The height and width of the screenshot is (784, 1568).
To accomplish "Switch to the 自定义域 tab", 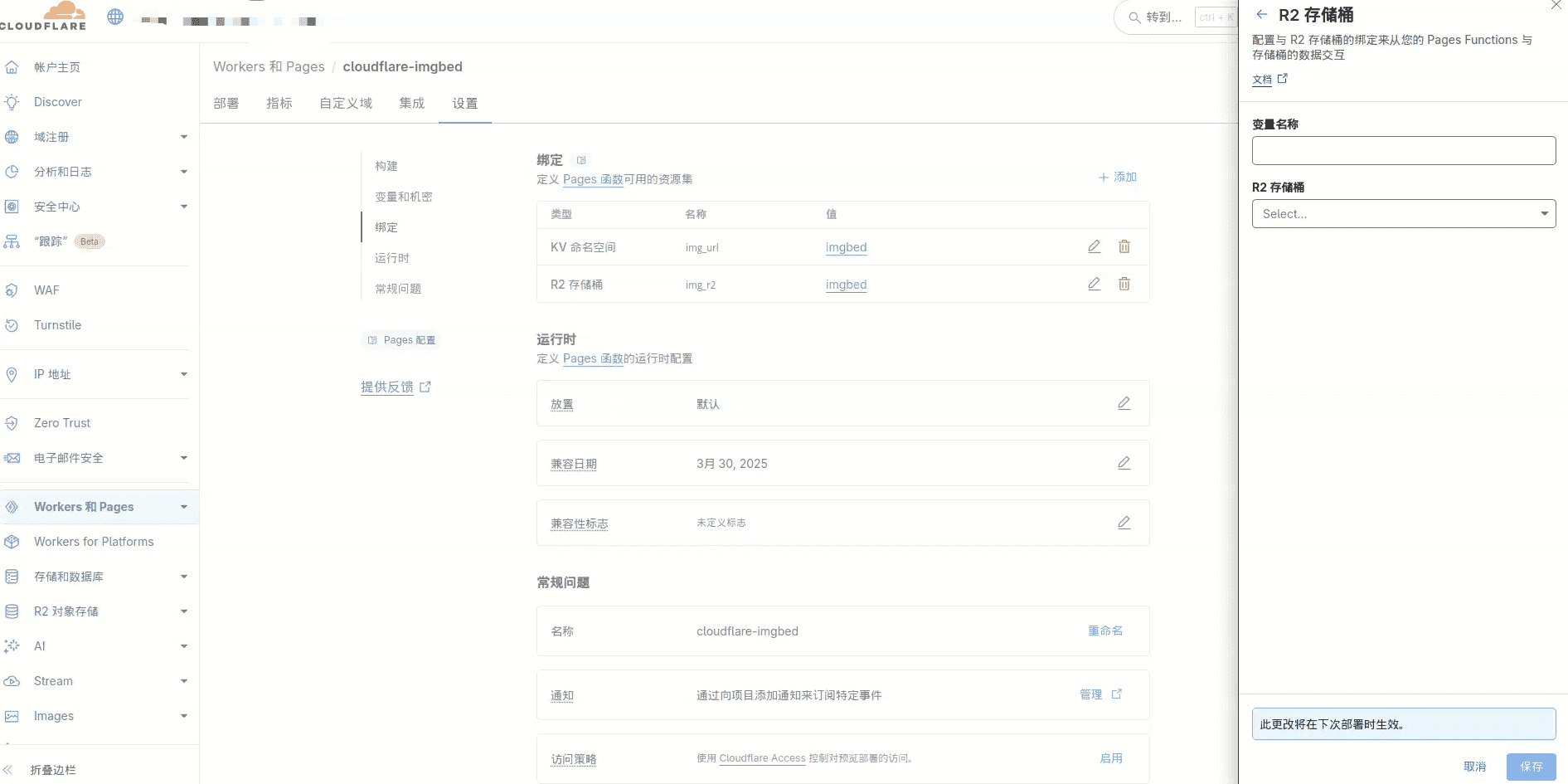I will pos(346,104).
